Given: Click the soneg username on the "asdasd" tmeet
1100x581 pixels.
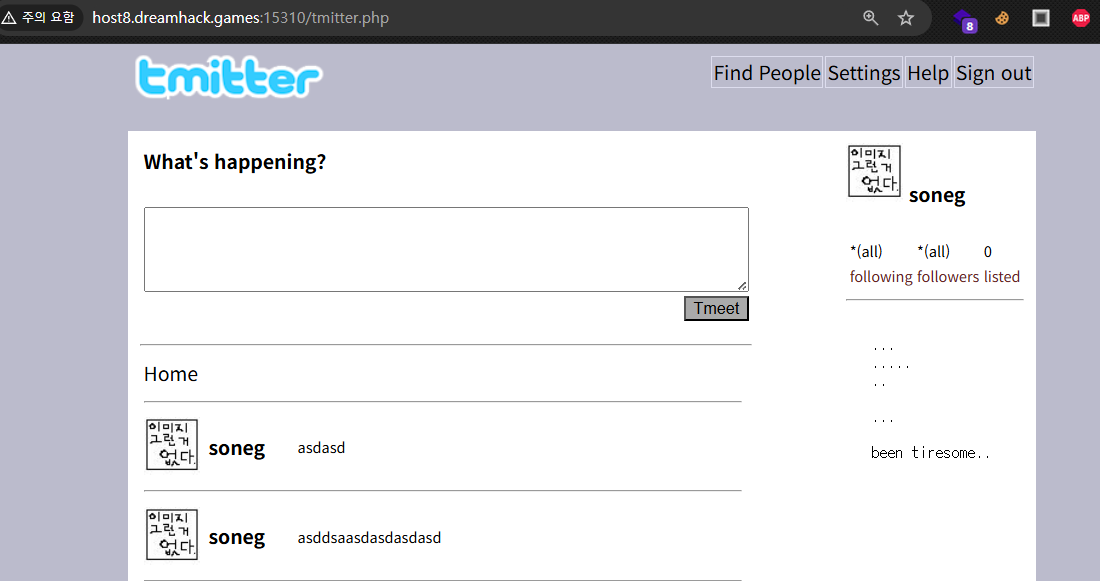Looking at the screenshot, I should pyautogui.click(x=237, y=448).
